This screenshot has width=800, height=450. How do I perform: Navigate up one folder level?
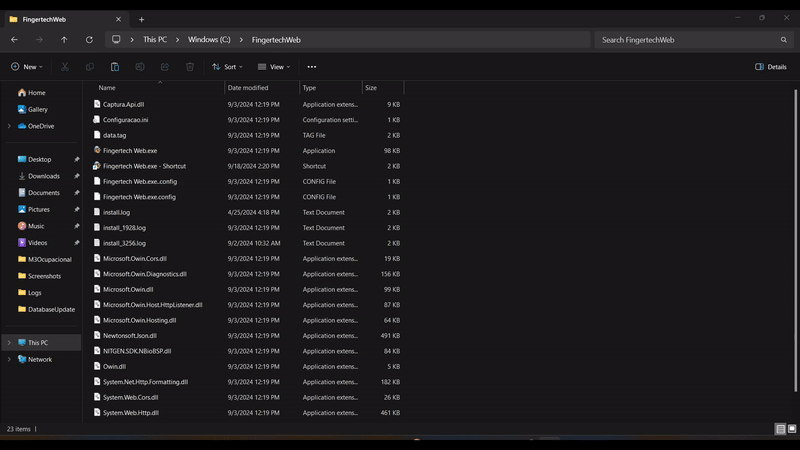click(64, 40)
